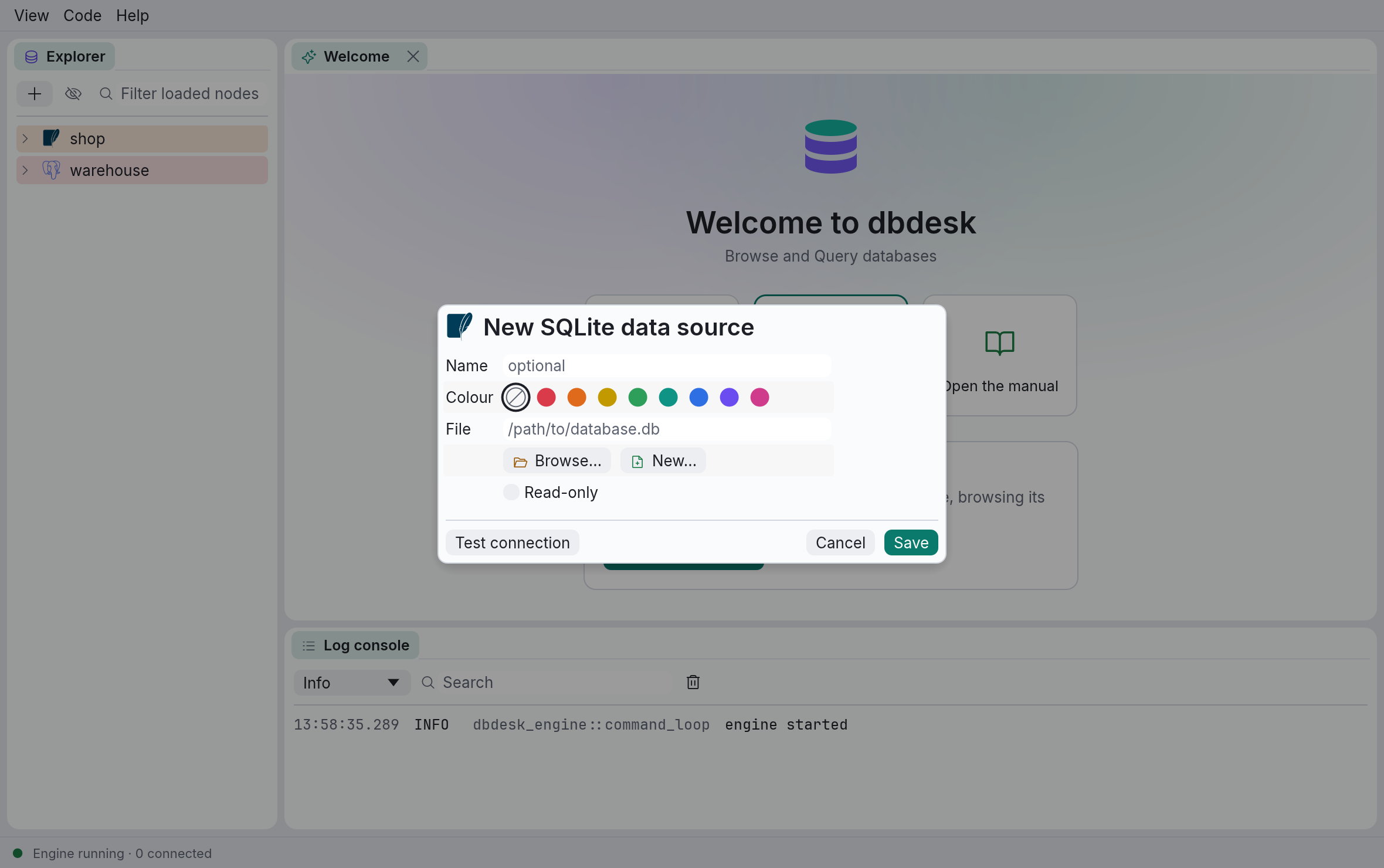
Task: Open the Help menu
Action: point(133,15)
